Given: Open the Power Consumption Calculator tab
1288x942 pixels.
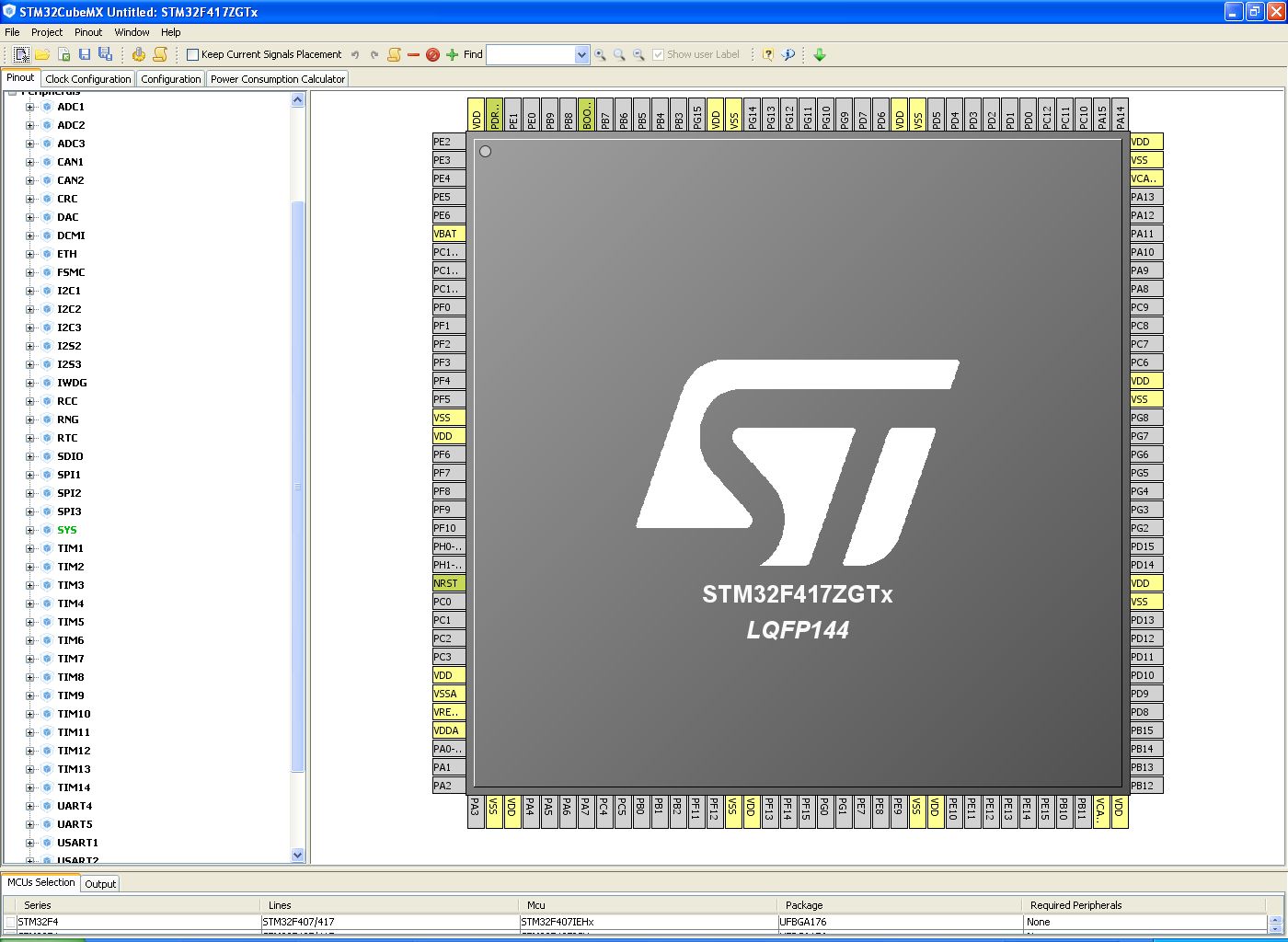Looking at the screenshot, I should 278,79.
